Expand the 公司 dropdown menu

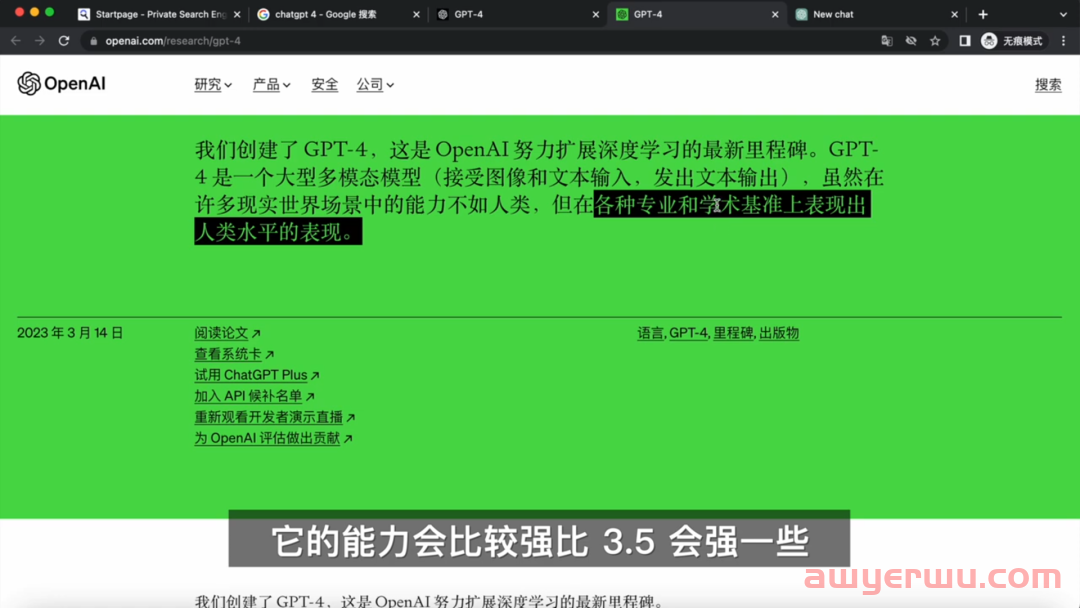[375, 85]
